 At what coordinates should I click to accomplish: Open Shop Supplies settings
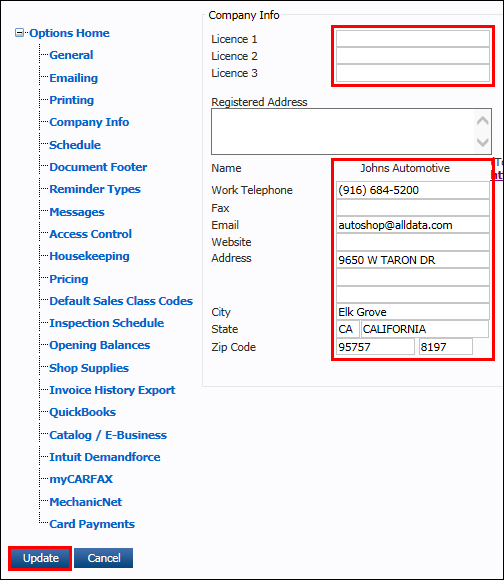[89, 368]
